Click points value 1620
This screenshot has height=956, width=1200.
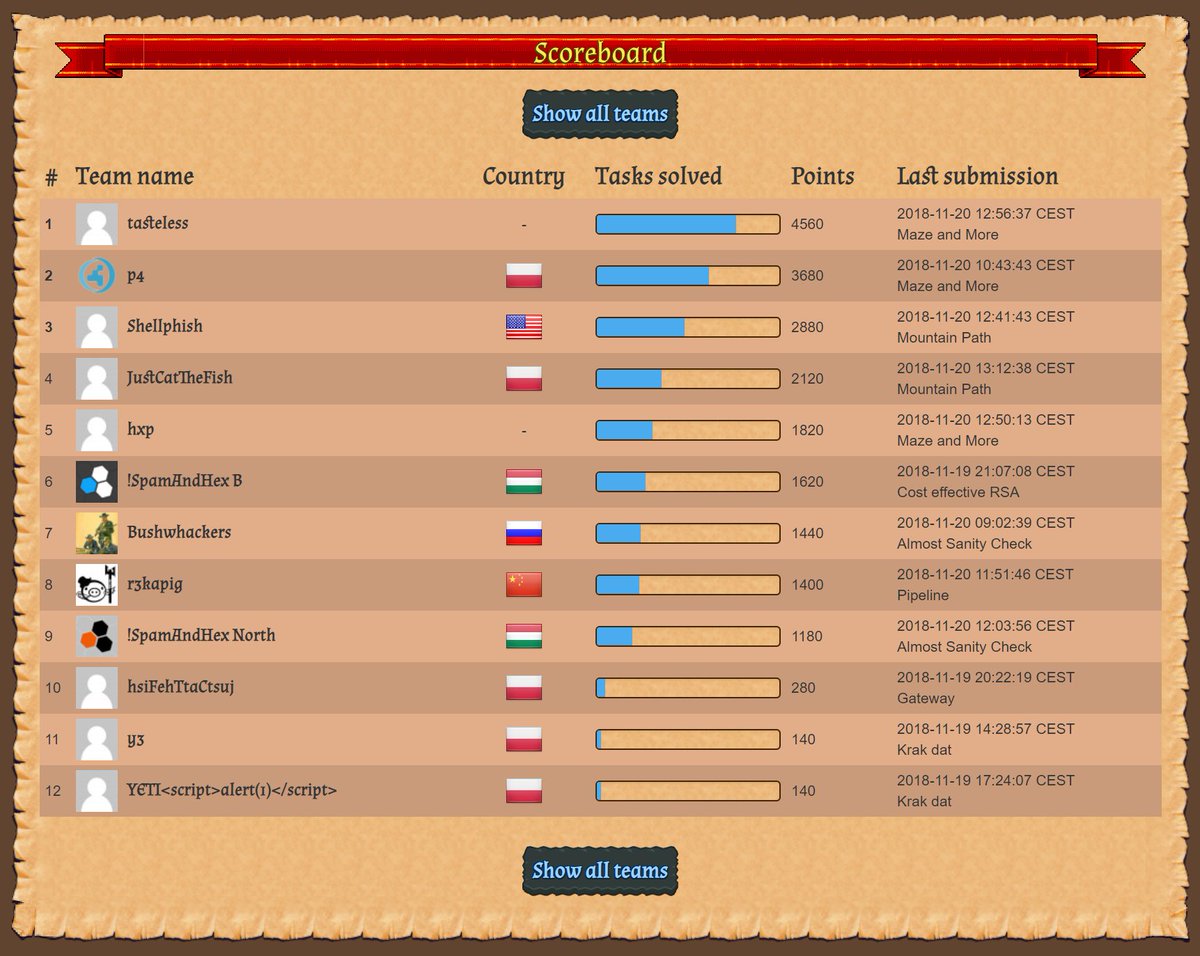coord(807,482)
